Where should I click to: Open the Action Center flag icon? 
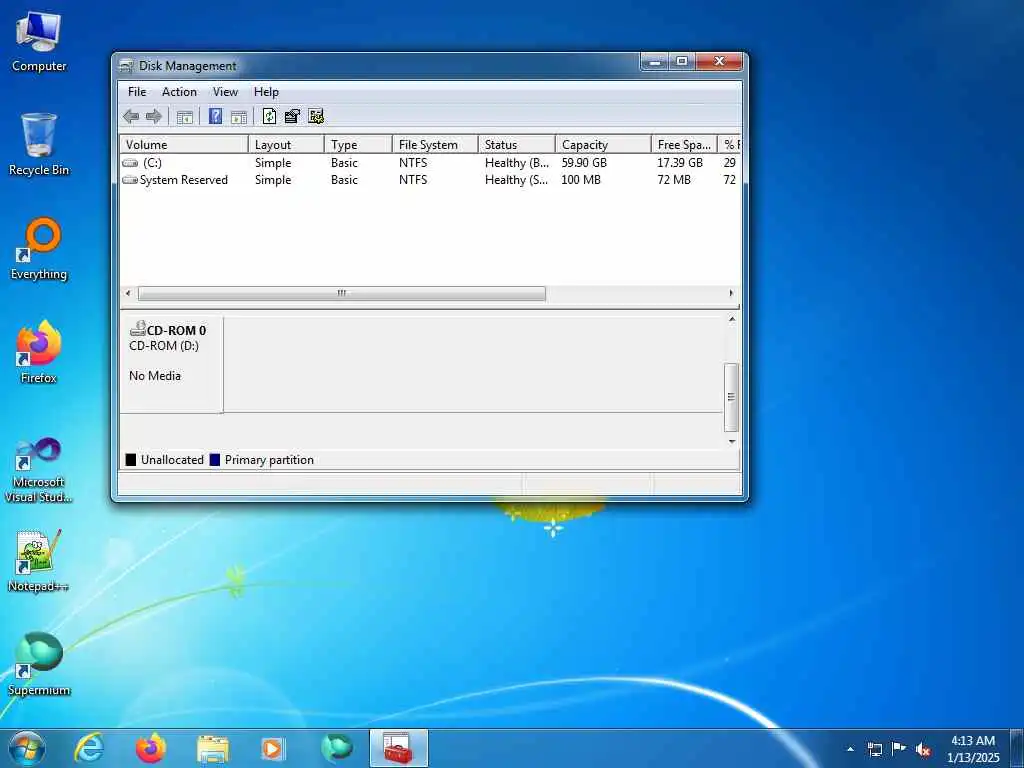tap(899, 748)
